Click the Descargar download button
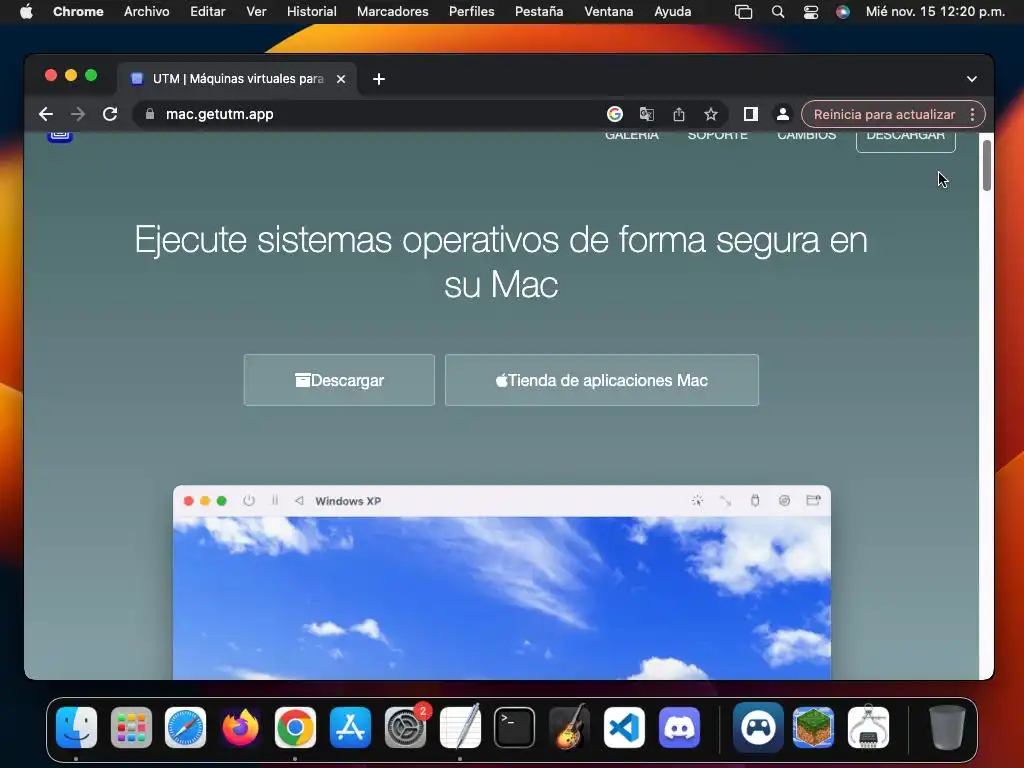This screenshot has height=768, width=1024. (339, 380)
